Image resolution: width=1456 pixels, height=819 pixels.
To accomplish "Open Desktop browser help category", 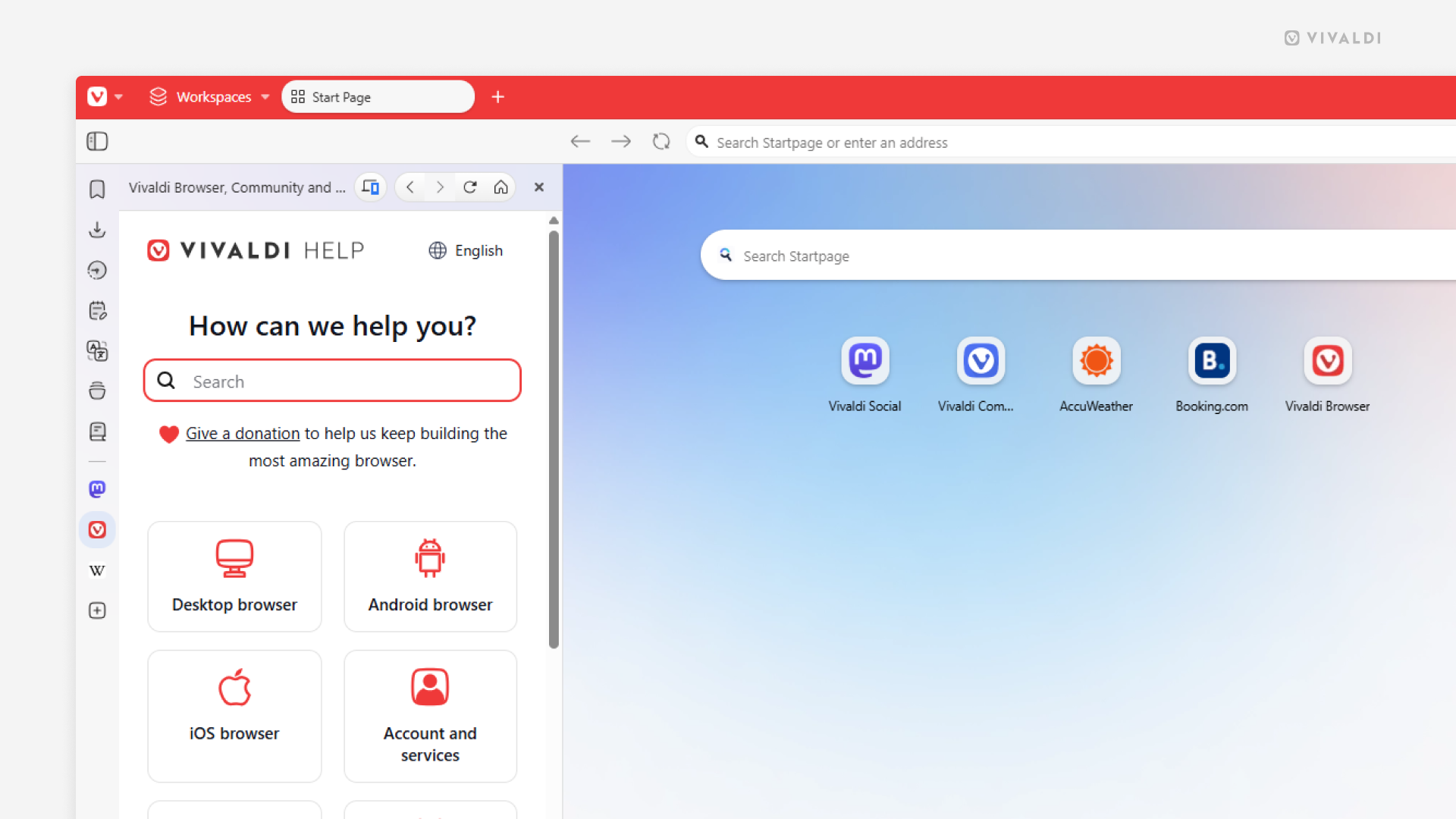I will click(234, 576).
